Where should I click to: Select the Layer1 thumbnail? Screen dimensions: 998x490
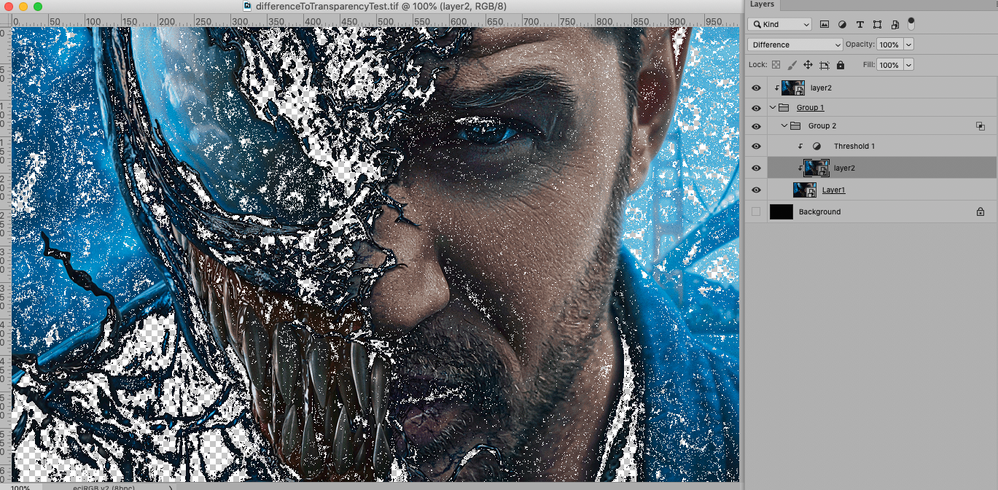pos(805,190)
